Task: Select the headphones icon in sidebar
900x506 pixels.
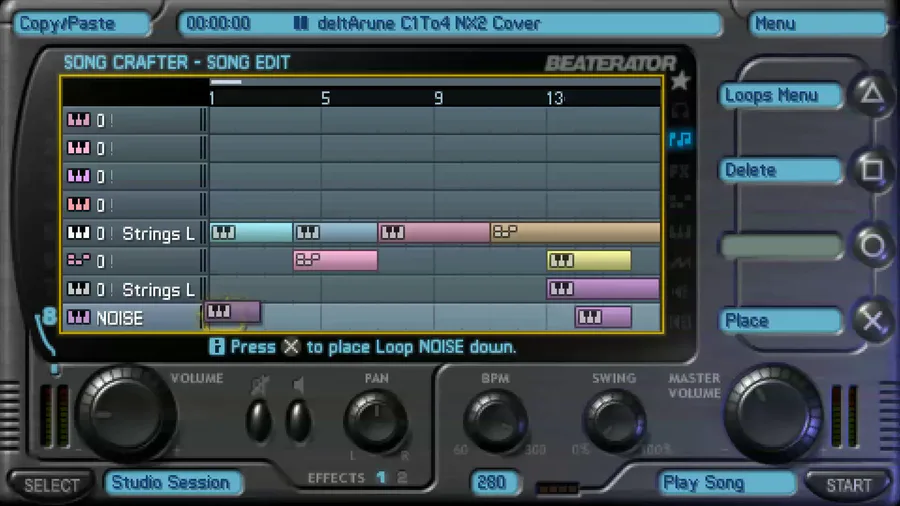Action: tap(680, 110)
